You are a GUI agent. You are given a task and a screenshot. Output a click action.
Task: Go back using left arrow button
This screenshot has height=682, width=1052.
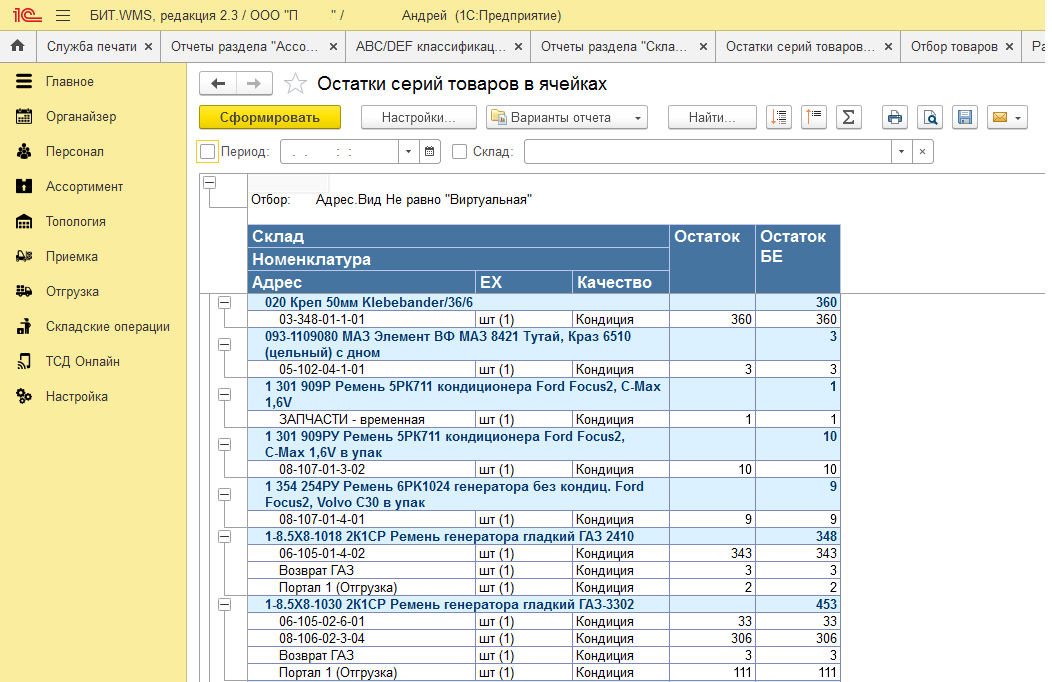[218, 84]
